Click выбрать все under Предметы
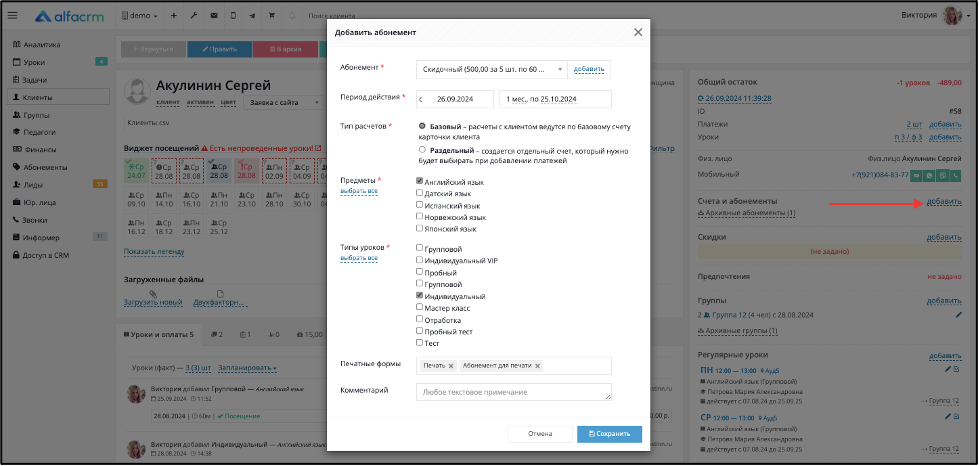 coord(359,191)
